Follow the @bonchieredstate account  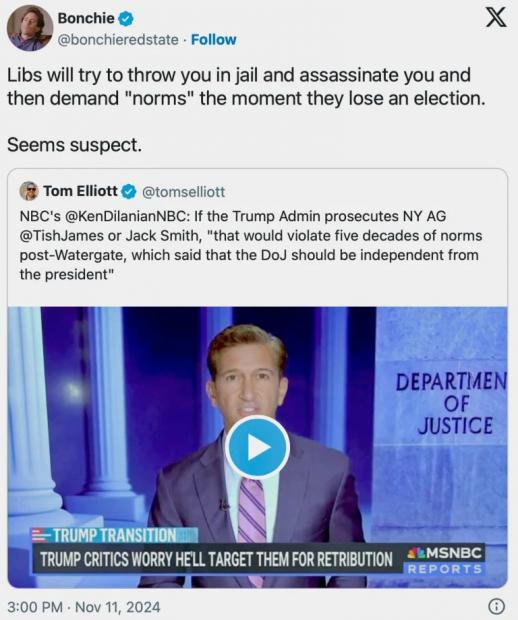[x=214, y=40]
